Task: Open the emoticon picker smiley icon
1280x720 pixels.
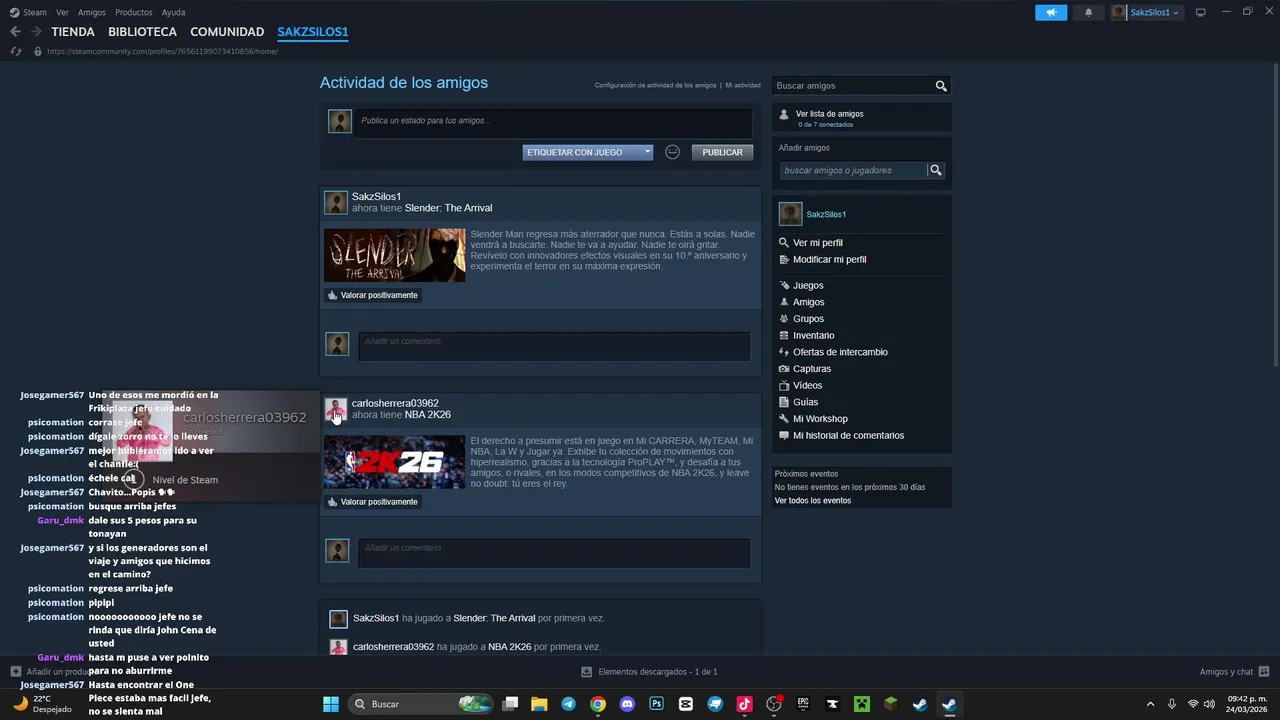Action: tap(673, 152)
